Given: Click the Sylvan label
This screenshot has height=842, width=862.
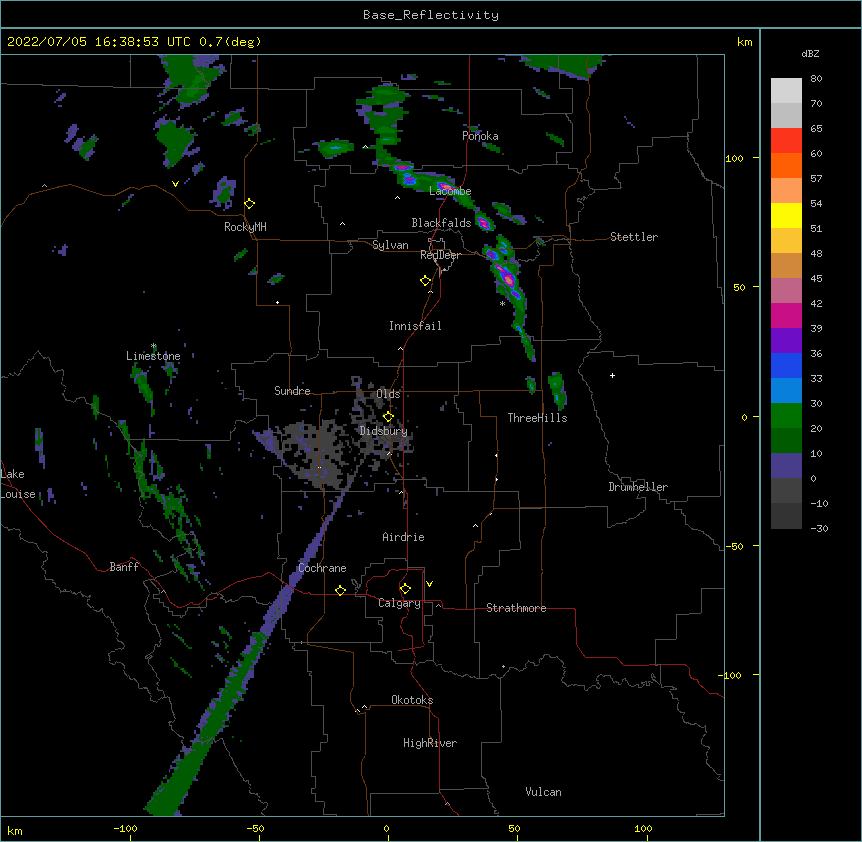Looking at the screenshot, I should [390, 245].
